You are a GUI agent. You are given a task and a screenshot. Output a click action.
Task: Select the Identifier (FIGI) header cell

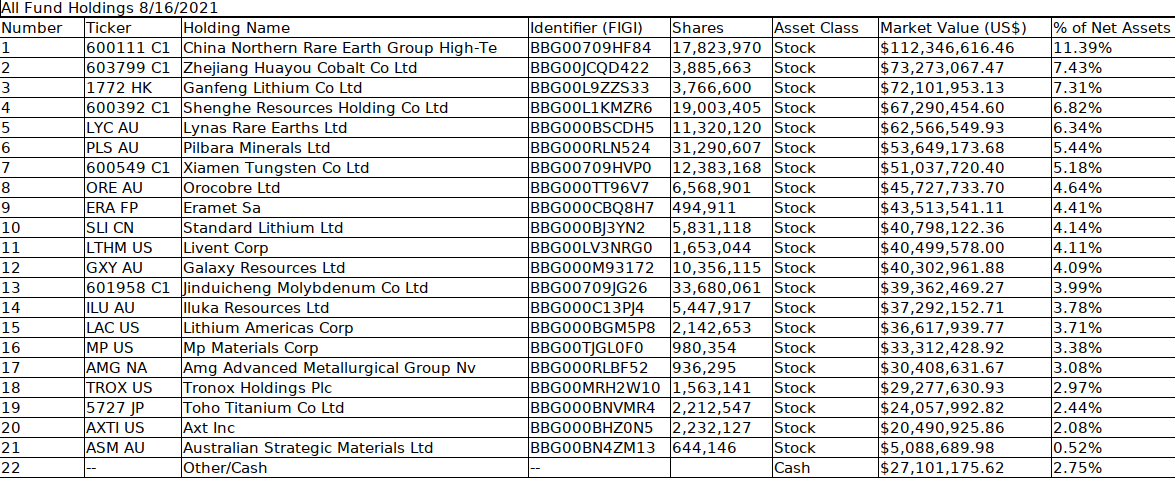(x=599, y=28)
